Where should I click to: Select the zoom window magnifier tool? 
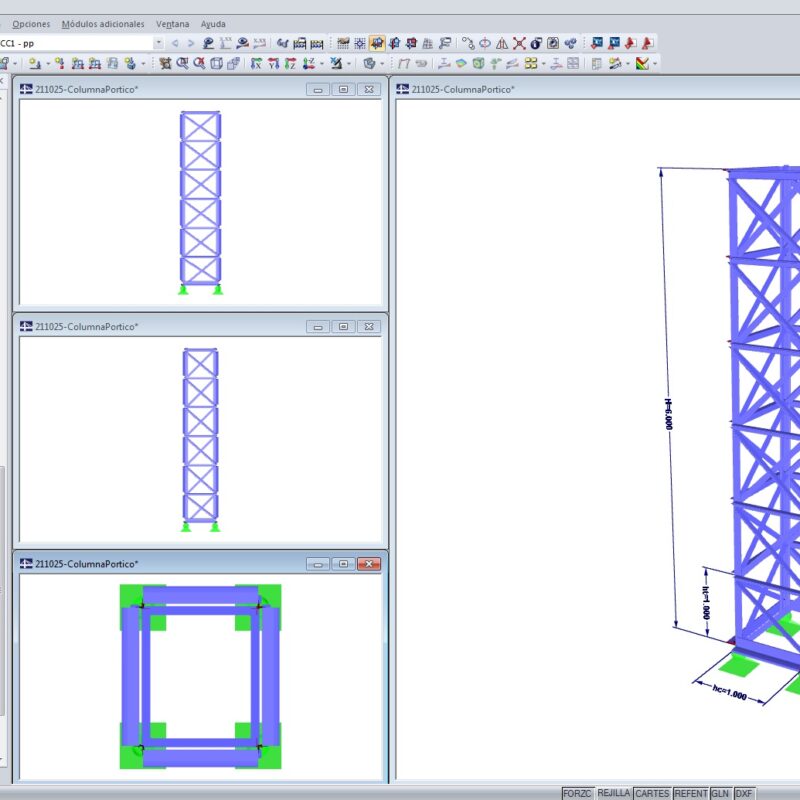click(182, 63)
